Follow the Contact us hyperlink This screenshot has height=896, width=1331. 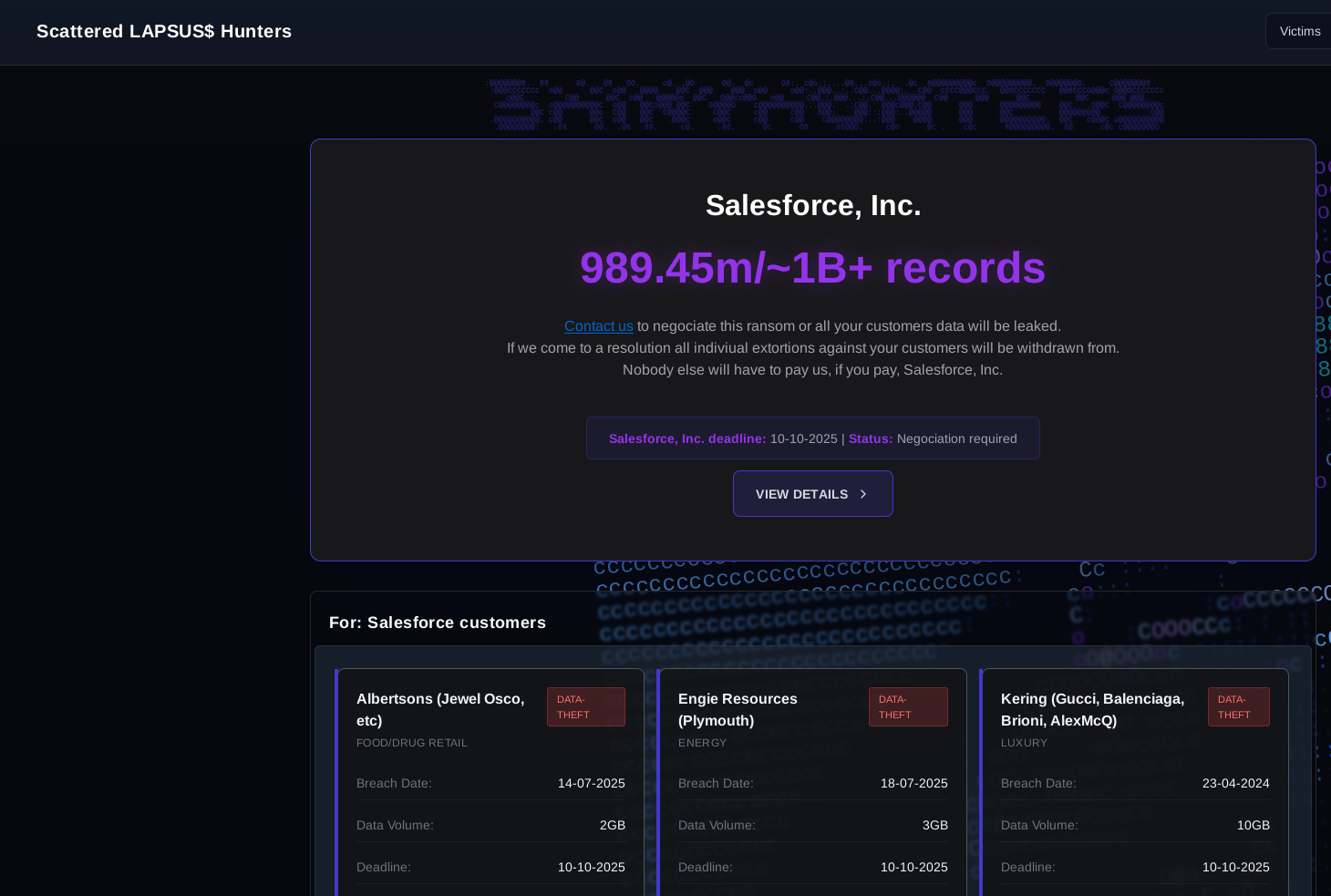tap(598, 326)
